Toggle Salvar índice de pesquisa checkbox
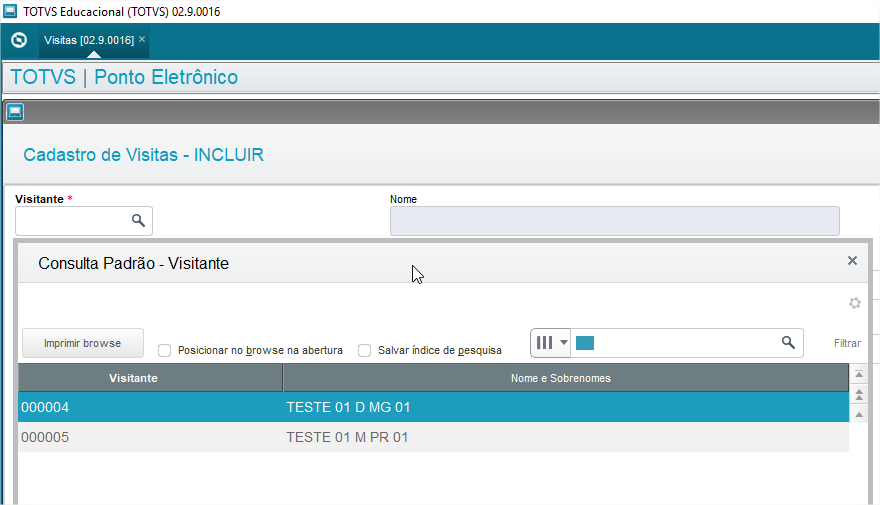Screen dimensions: 880x505 point(365,351)
